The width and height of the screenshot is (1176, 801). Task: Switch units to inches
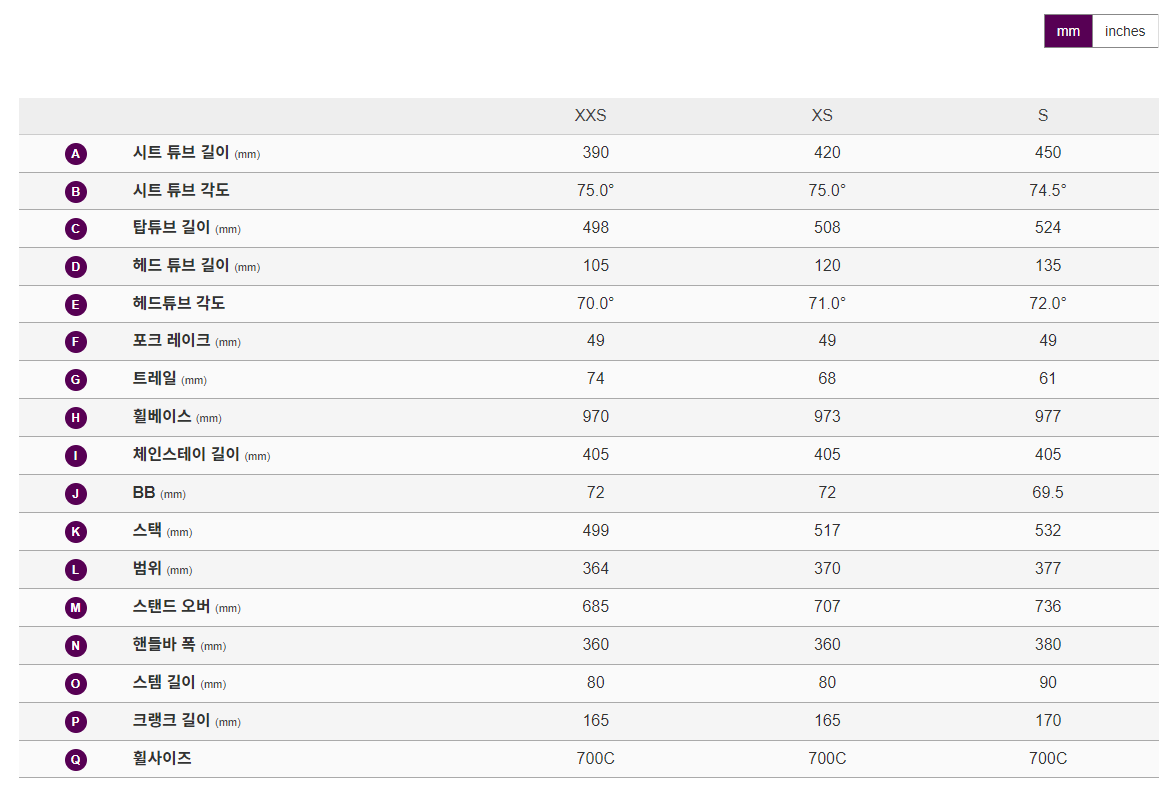(1125, 31)
